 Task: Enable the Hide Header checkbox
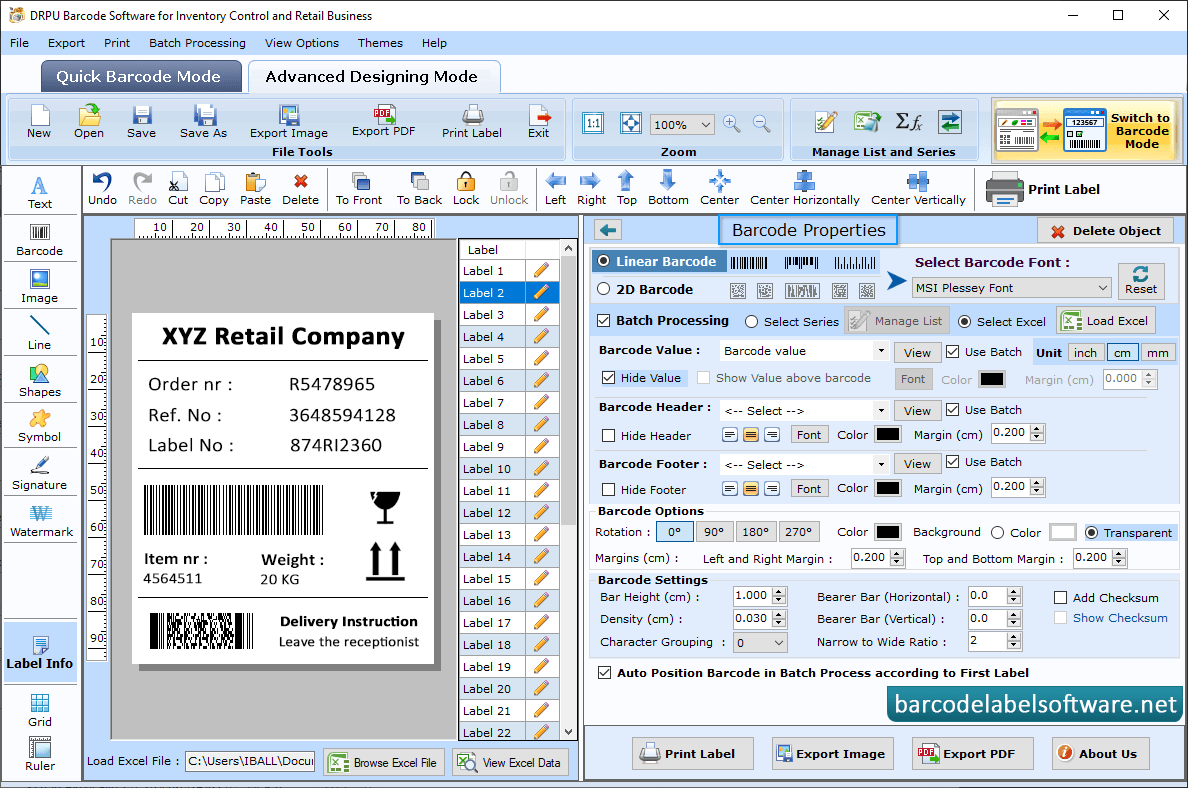608,436
